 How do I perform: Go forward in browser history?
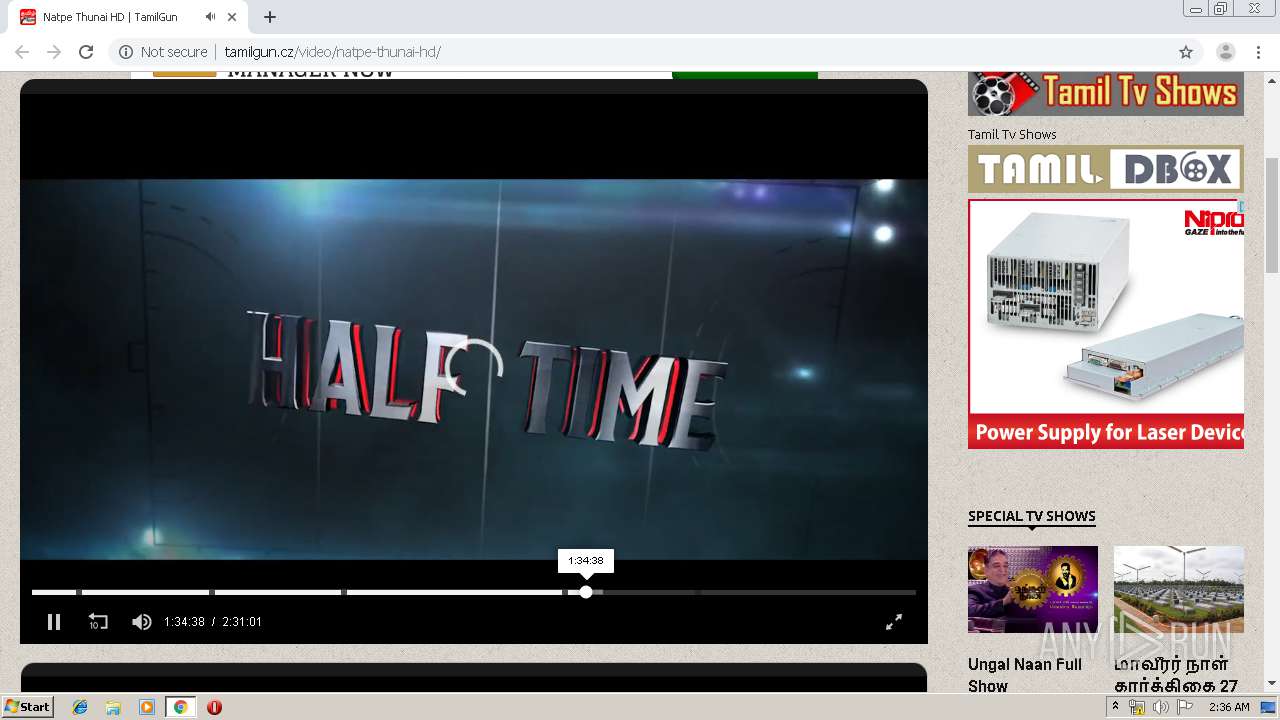54,52
